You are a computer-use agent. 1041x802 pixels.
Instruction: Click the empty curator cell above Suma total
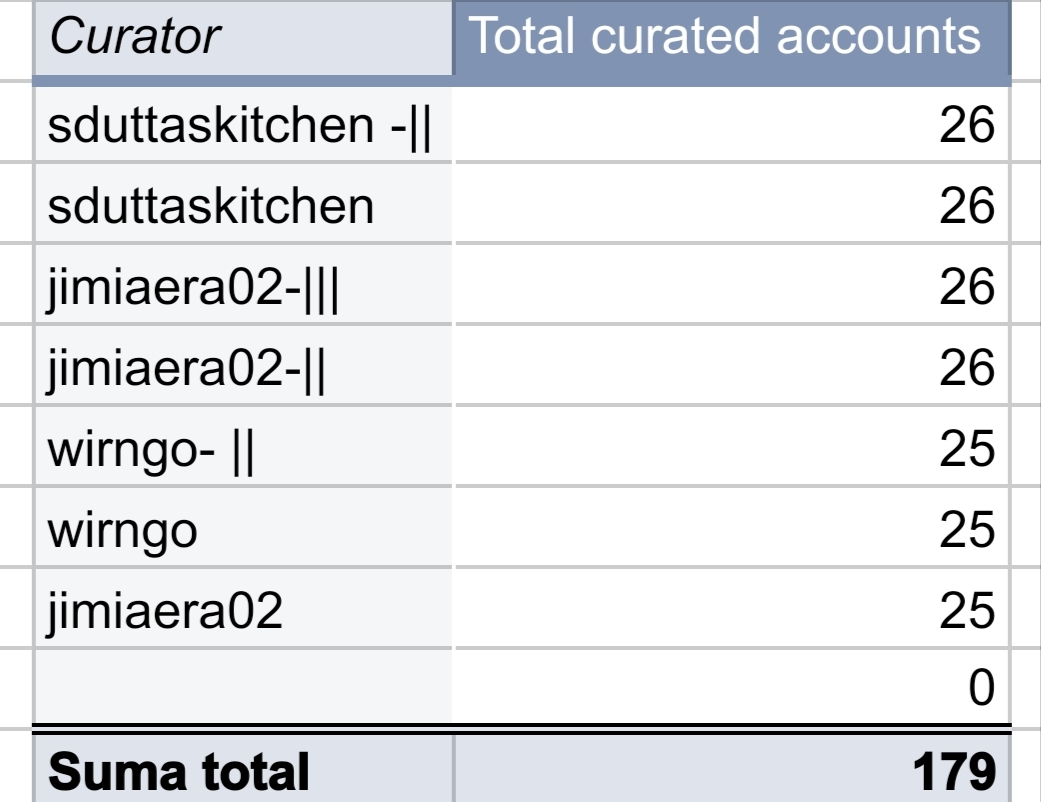pos(243,686)
